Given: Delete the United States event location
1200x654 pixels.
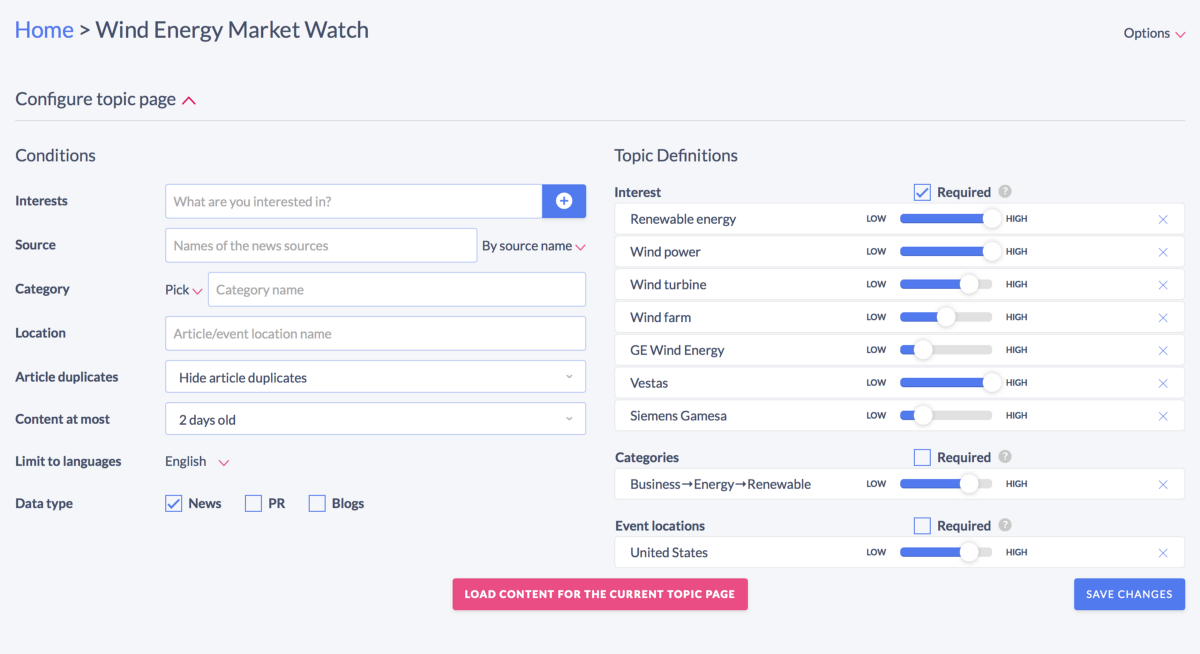Looking at the screenshot, I should point(1163,553).
